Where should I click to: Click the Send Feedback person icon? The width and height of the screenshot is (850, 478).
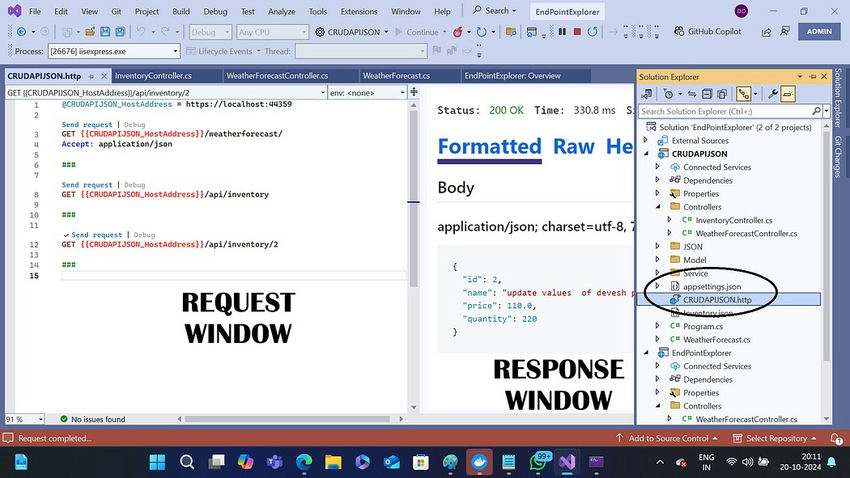(x=784, y=31)
